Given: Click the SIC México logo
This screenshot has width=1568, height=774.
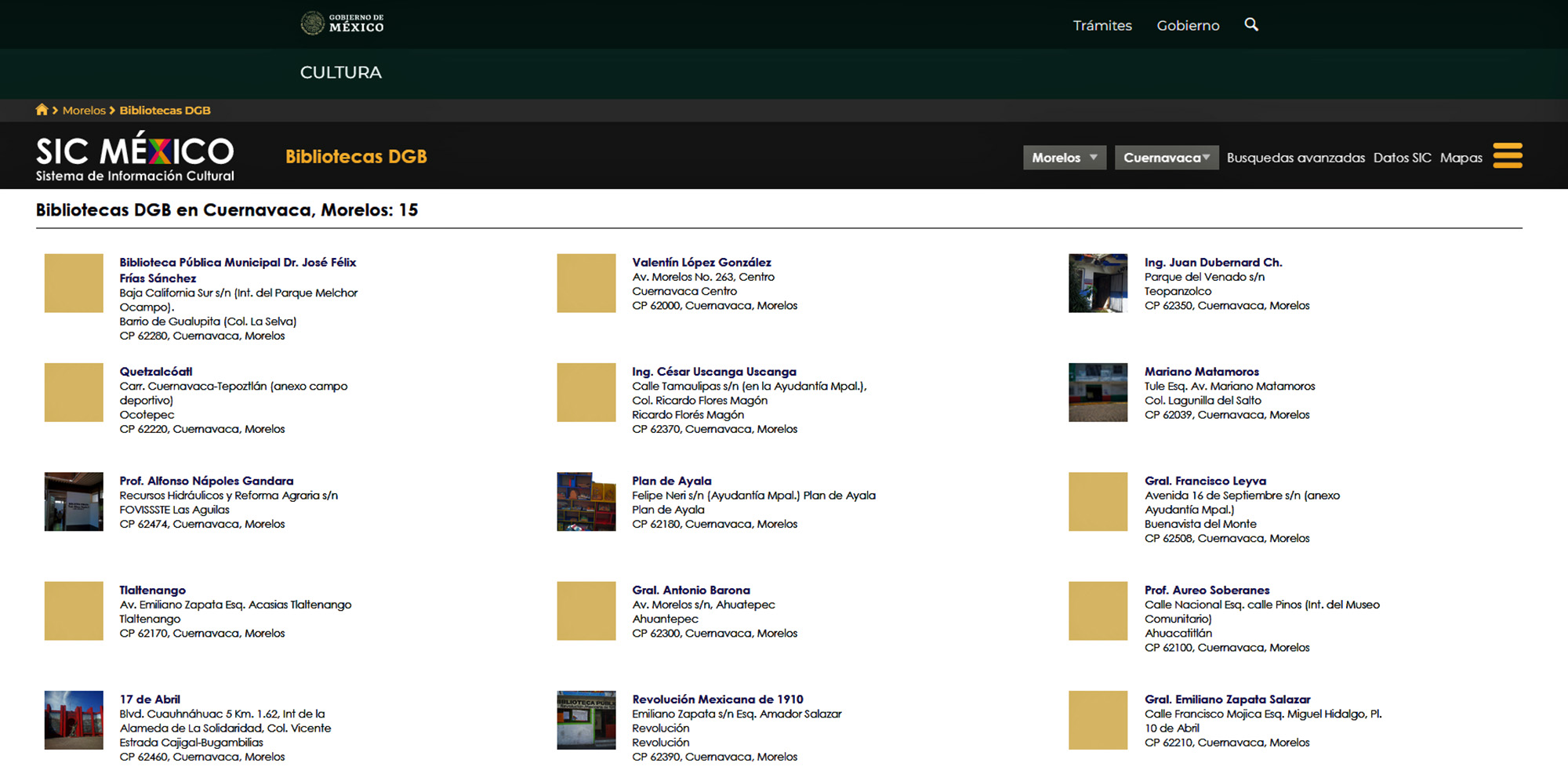Looking at the screenshot, I should point(135,157).
